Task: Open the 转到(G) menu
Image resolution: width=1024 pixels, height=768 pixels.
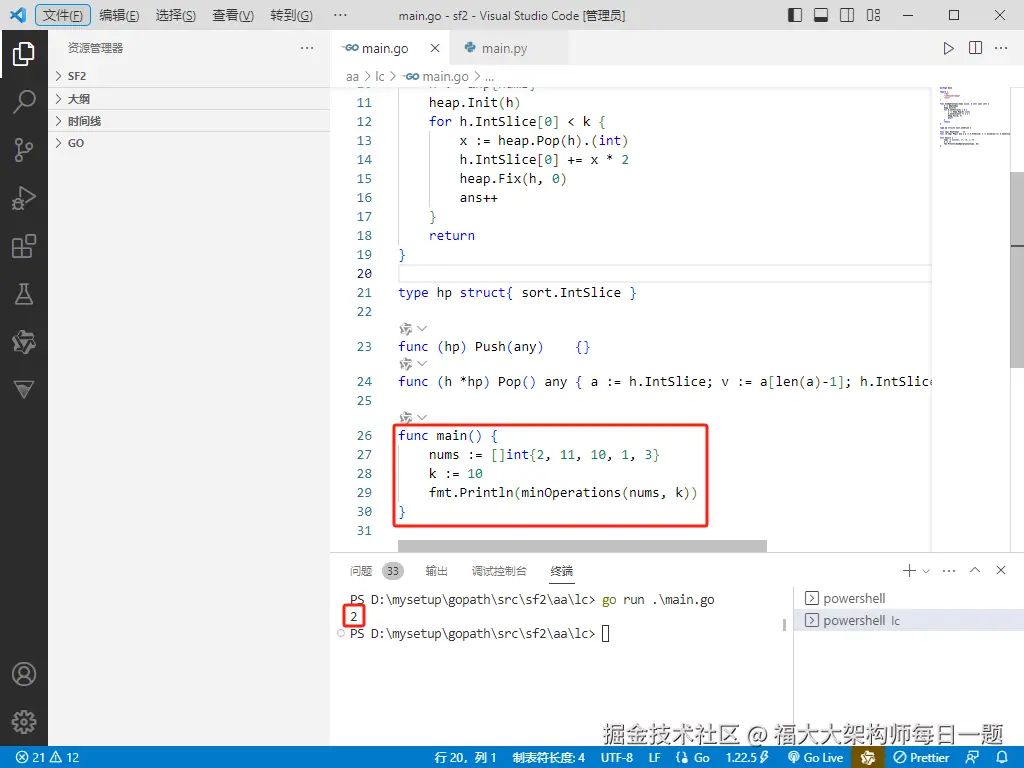Action: coord(291,15)
